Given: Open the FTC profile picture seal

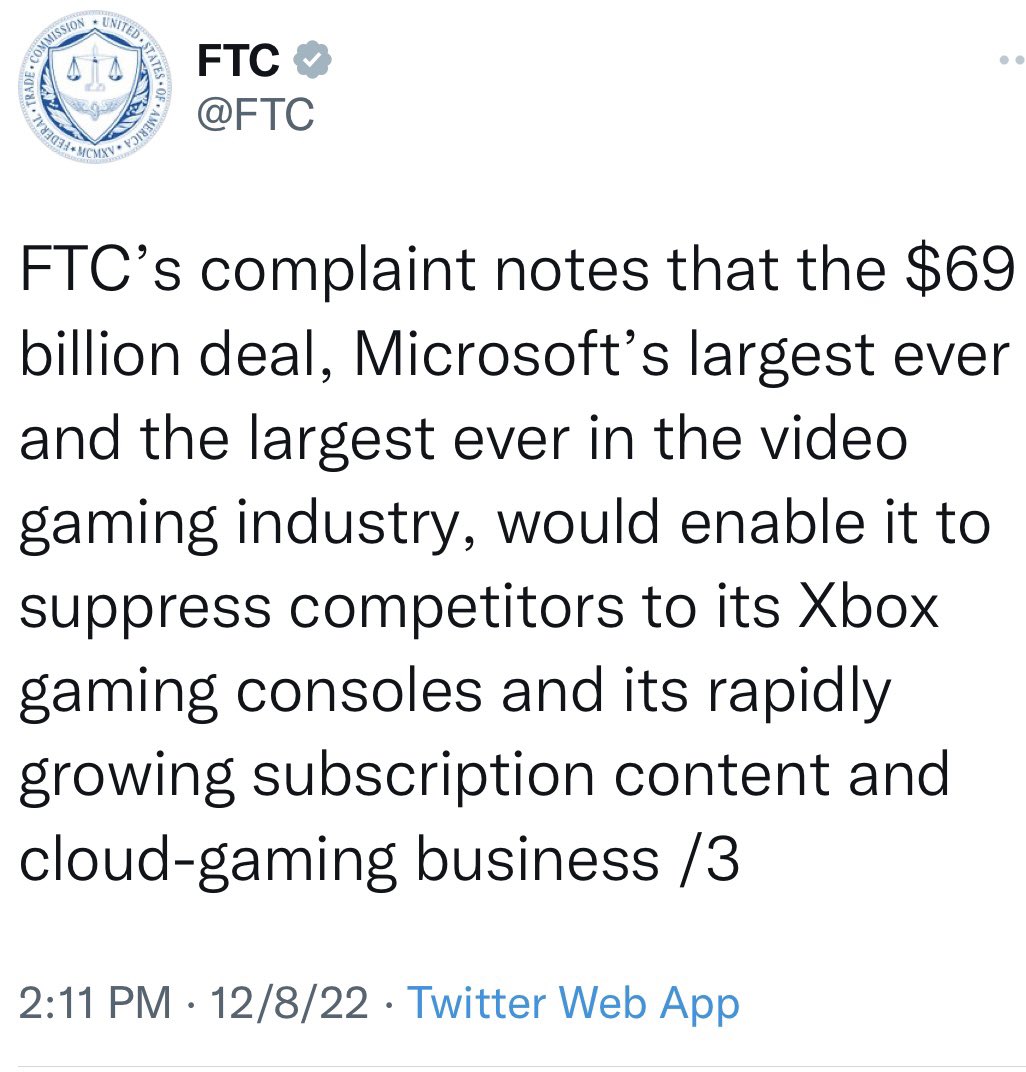Looking at the screenshot, I should point(94,86).
